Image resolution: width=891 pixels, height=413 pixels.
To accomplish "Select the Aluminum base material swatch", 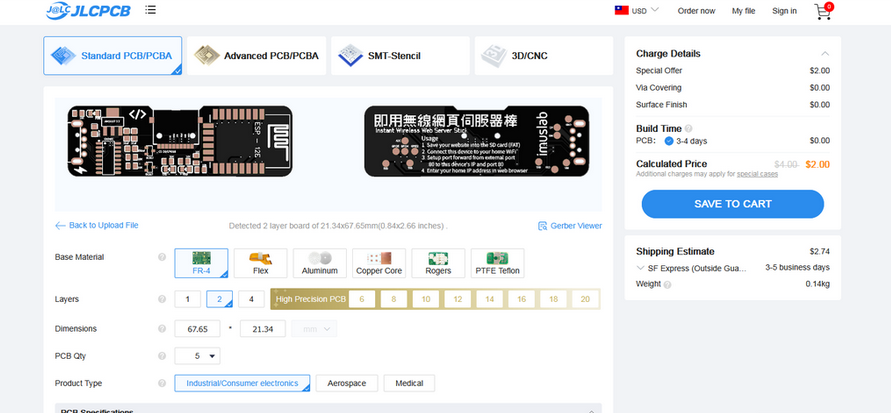I will [319, 263].
